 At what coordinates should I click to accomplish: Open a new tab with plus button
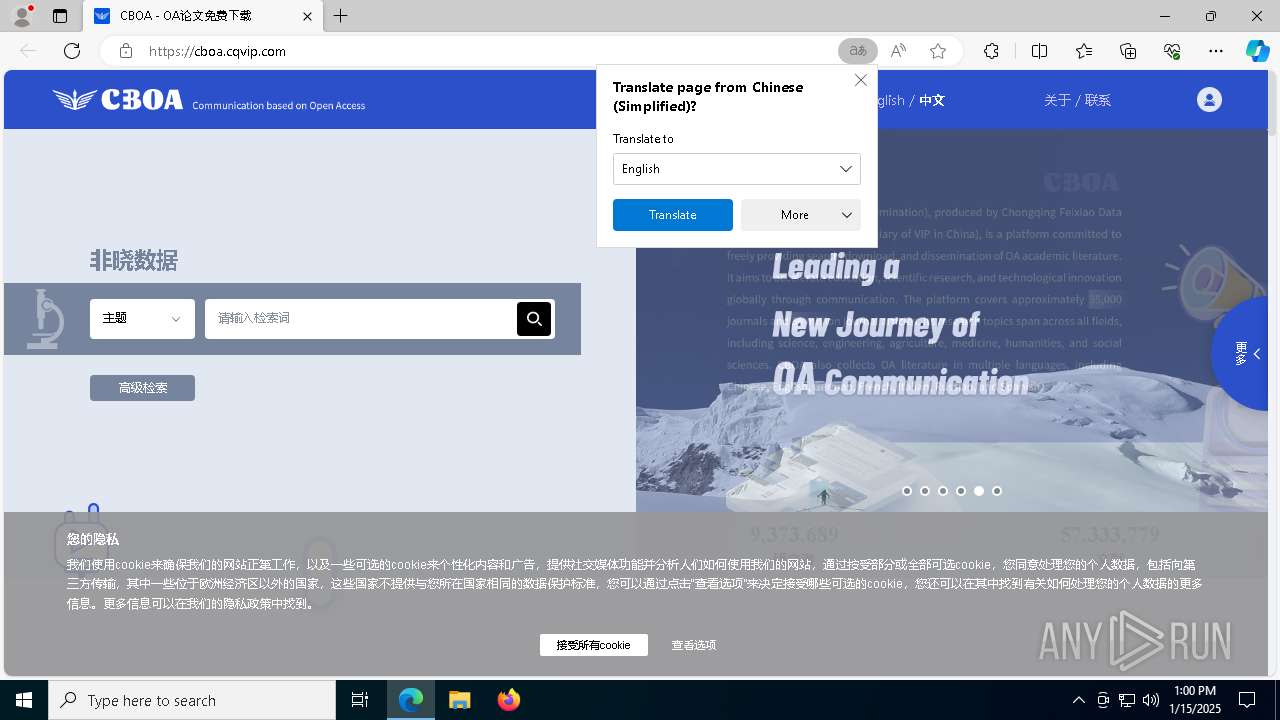pos(341,16)
